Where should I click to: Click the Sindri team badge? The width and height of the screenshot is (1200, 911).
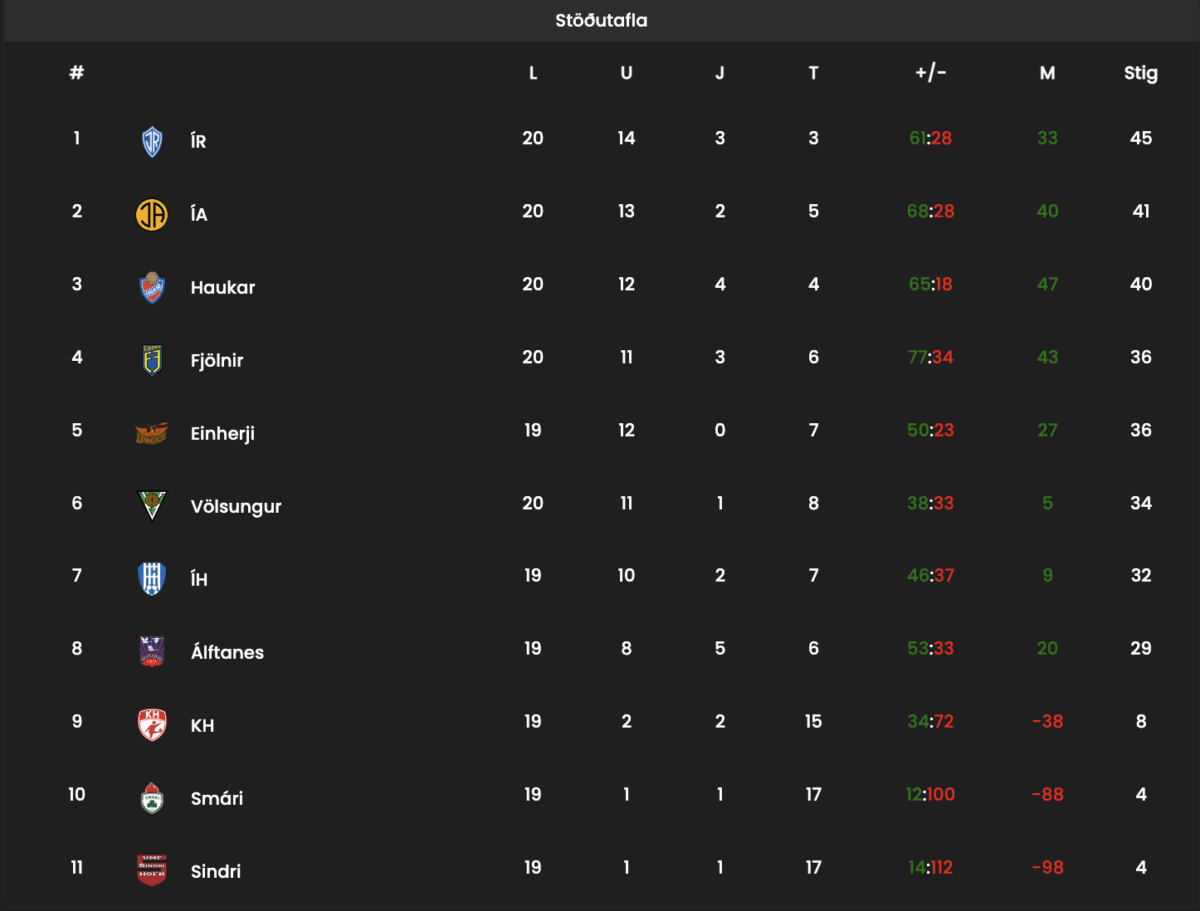tap(152, 871)
